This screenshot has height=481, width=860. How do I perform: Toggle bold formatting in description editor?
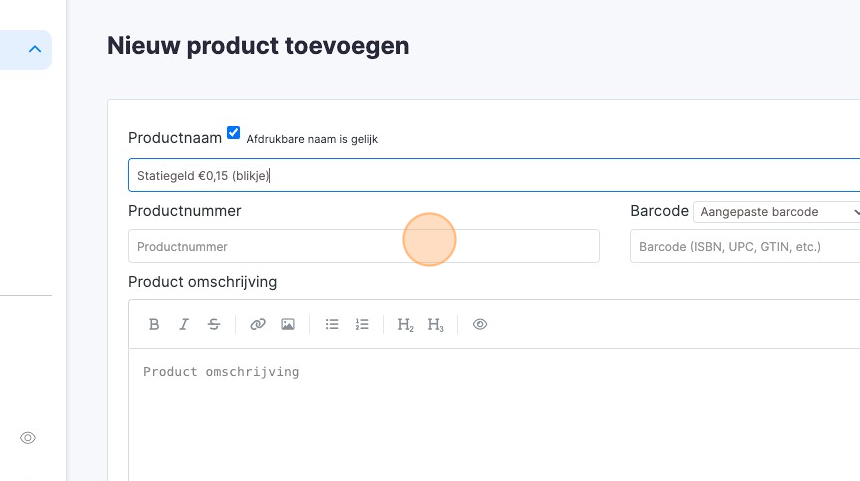pyautogui.click(x=154, y=324)
